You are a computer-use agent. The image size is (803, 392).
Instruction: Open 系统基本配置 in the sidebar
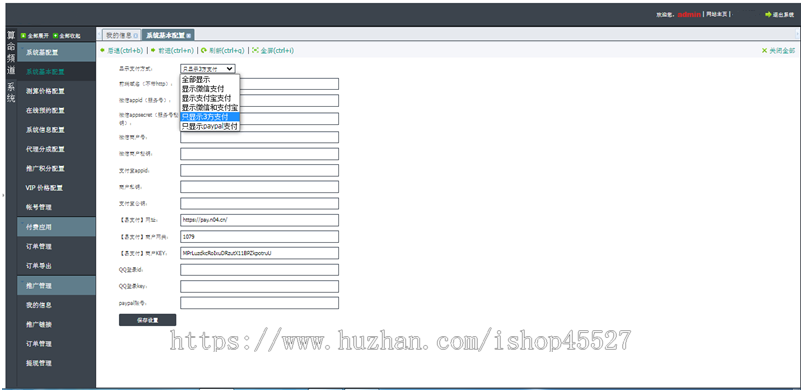(56, 72)
